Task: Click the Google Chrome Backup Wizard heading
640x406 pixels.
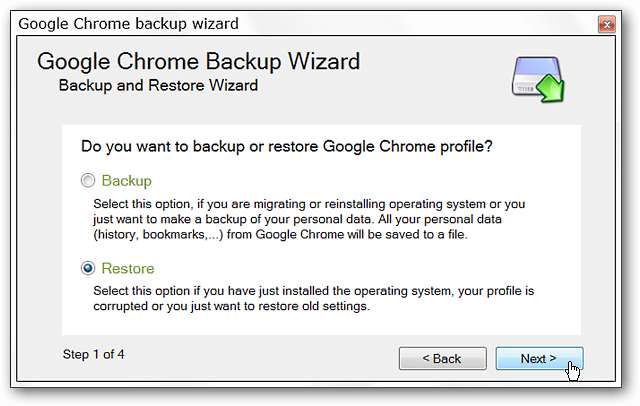Action: (198, 61)
